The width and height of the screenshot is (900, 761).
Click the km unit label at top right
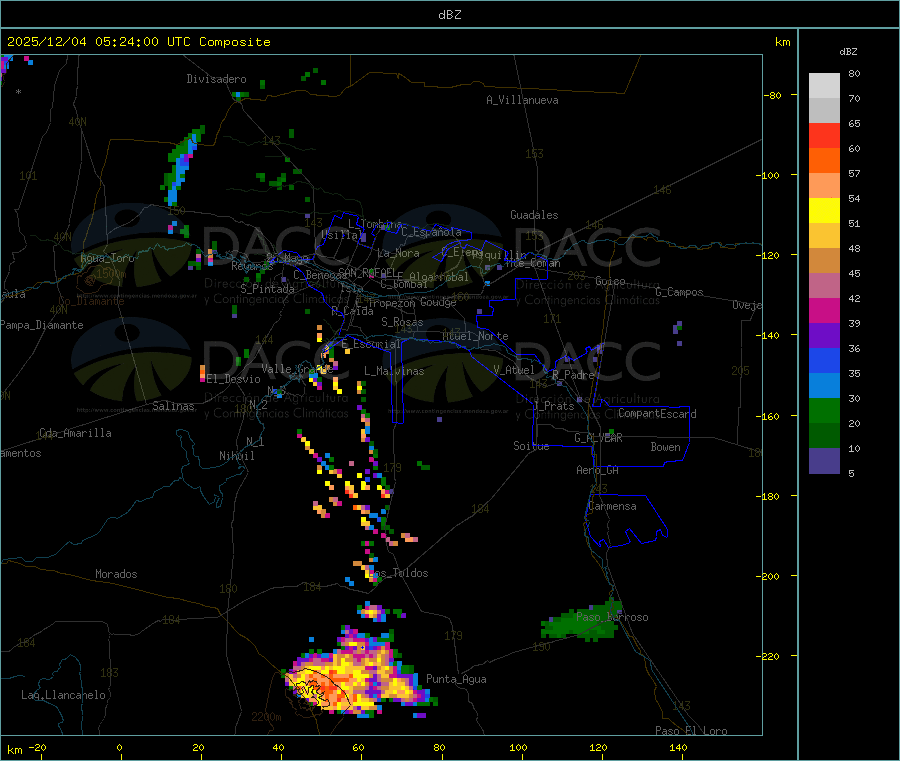(x=782, y=42)
